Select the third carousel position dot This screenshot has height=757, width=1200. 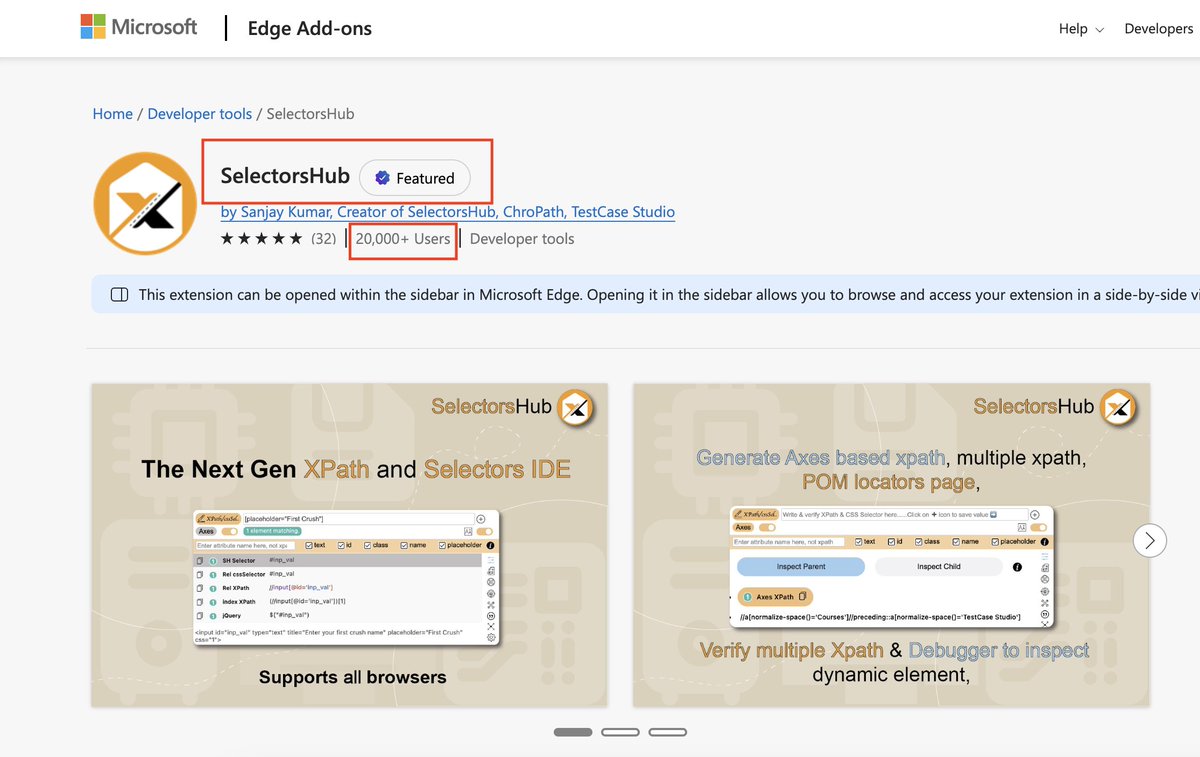pos(667,731)
